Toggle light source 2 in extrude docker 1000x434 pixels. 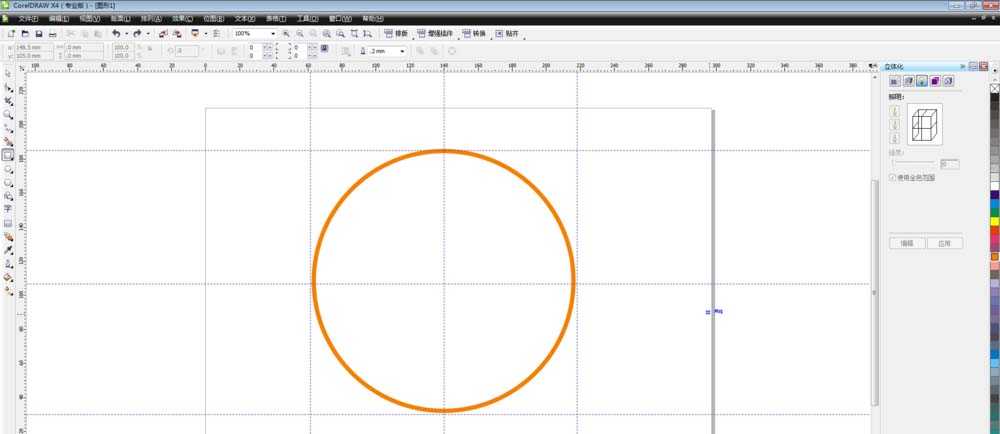(894, 125)
